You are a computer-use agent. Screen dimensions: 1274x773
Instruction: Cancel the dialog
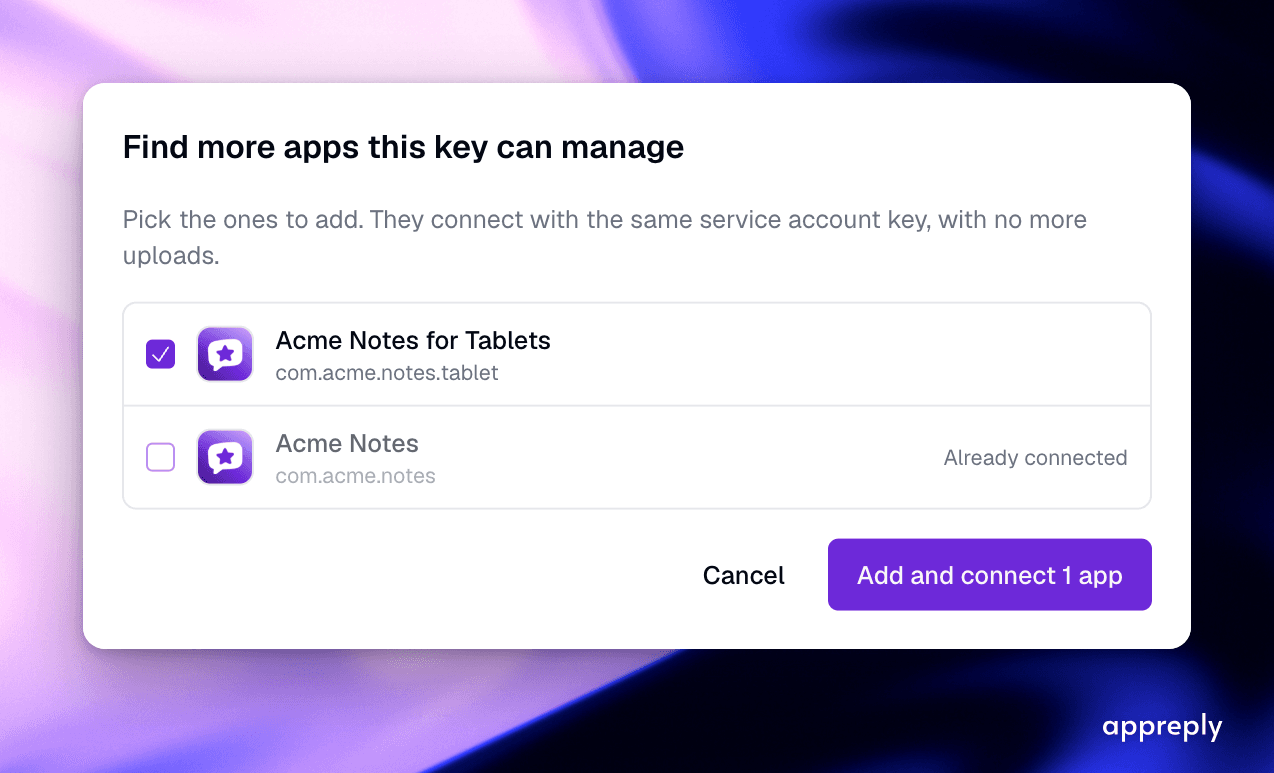click(744, 575)
